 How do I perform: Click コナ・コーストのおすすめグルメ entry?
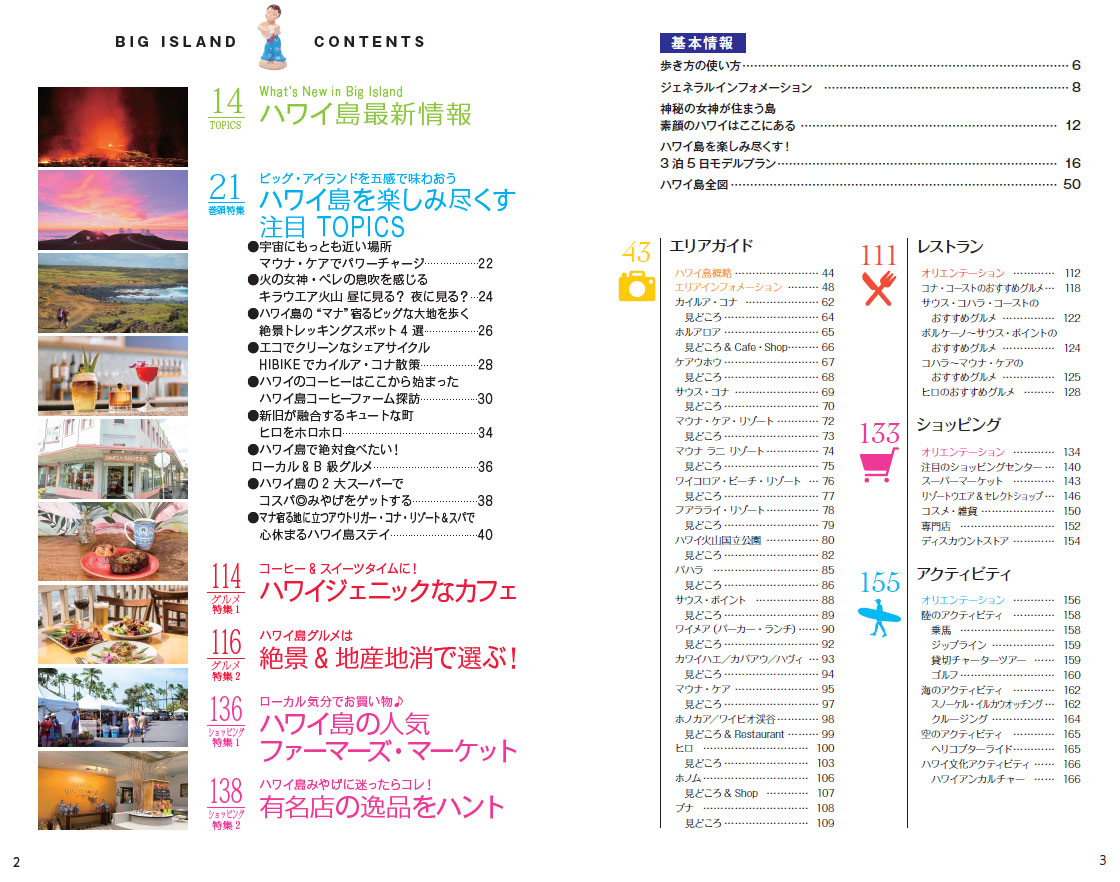(1001, 288)
